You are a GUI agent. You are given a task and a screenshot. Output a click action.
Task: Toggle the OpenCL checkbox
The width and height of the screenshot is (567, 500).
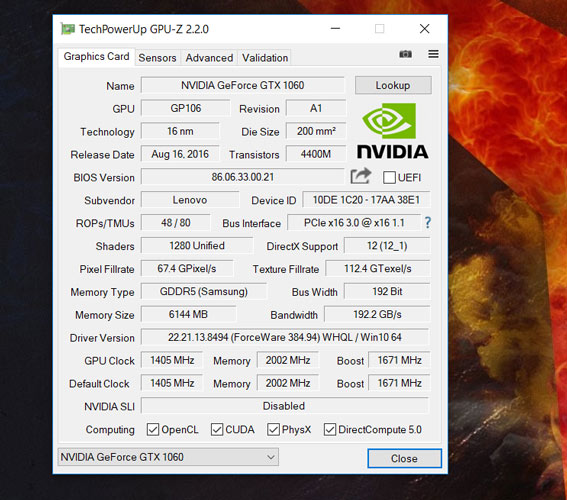pos(153,430)
